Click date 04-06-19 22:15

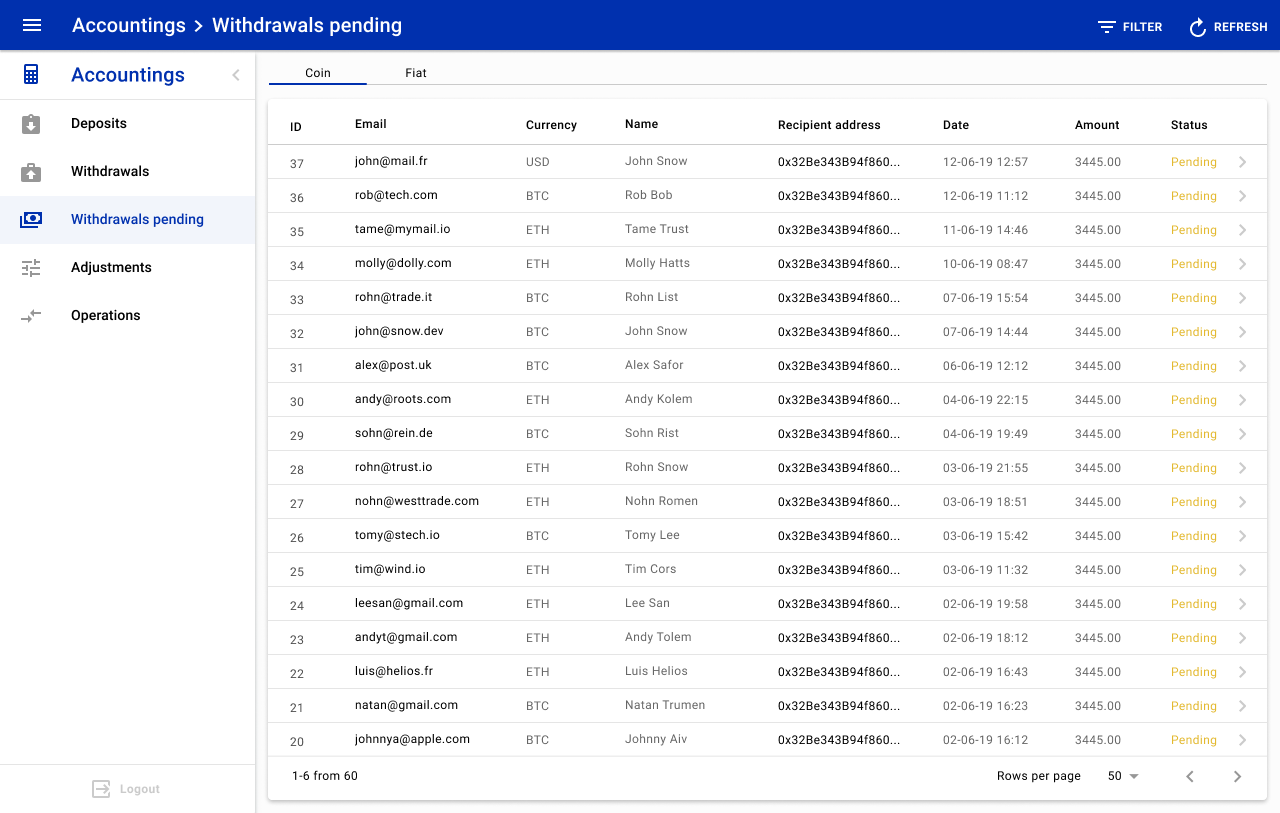985,400
